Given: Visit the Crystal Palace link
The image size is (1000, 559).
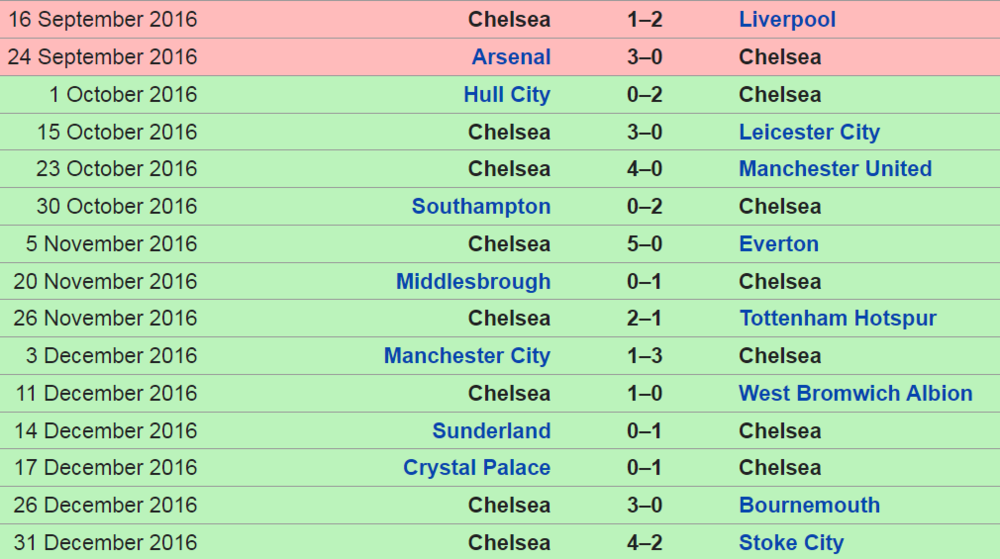Looking at the screenshot, I should (x=476, y=468).
